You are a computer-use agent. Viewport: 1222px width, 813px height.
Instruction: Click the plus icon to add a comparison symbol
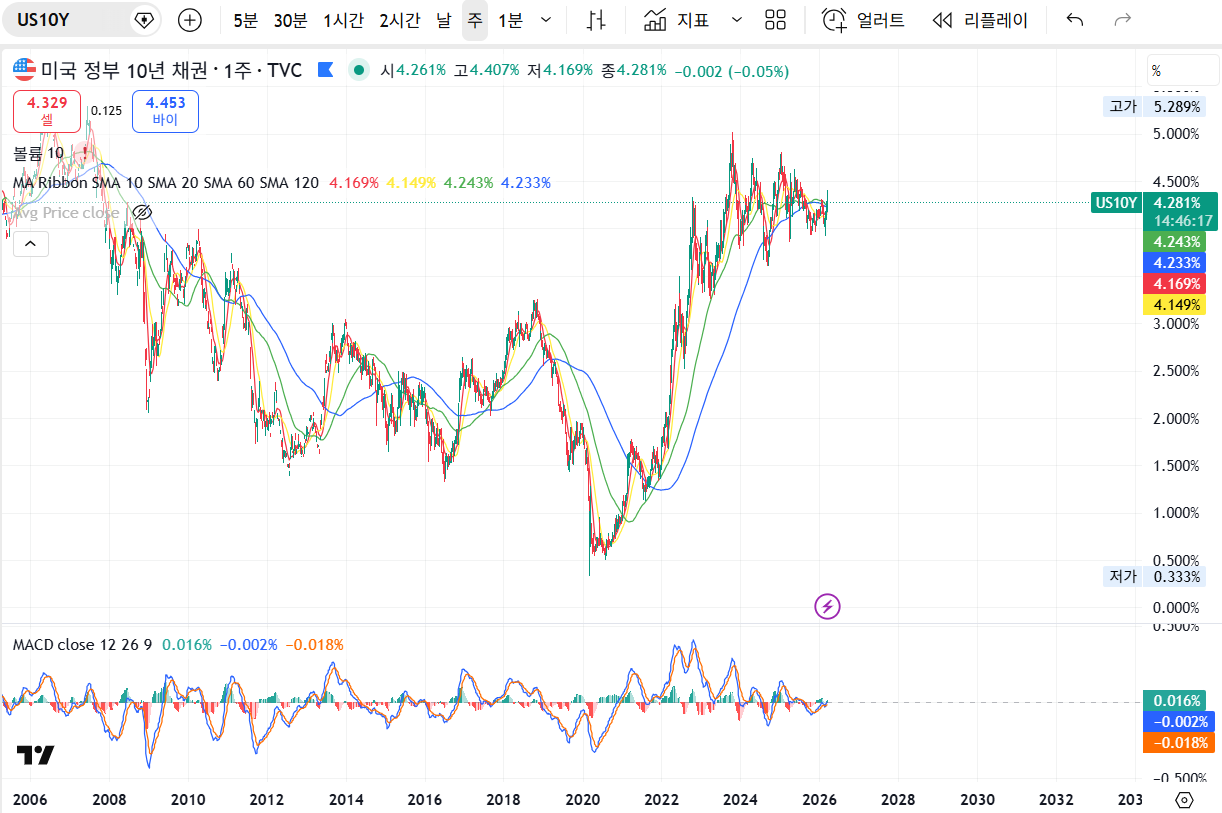pos(189,20)
